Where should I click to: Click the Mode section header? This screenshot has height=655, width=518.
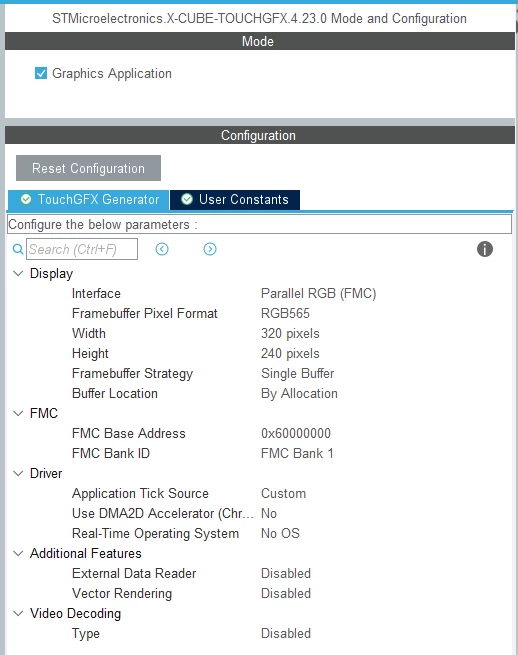pos(260,41)
